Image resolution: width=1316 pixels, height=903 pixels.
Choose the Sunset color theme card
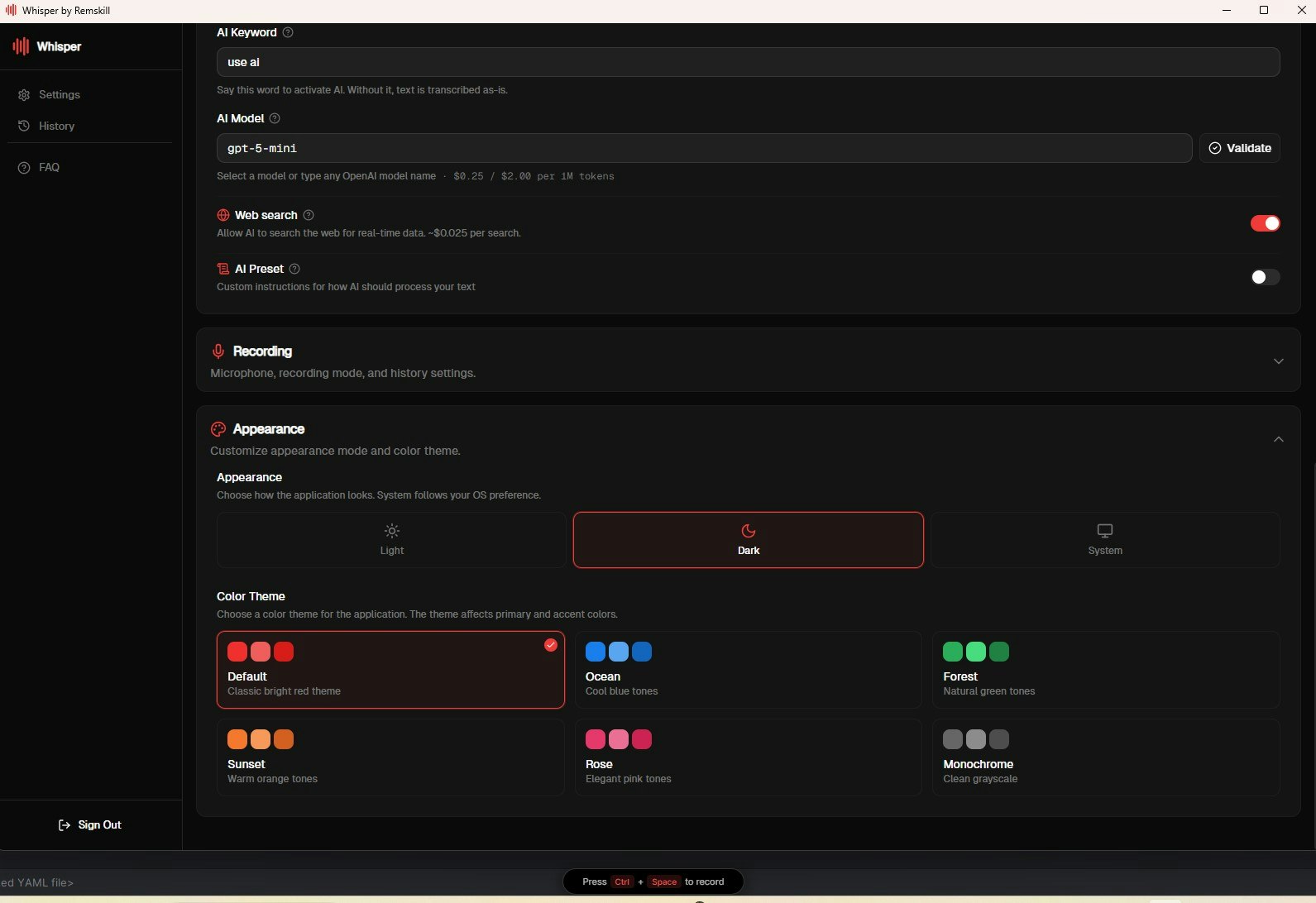390,757
